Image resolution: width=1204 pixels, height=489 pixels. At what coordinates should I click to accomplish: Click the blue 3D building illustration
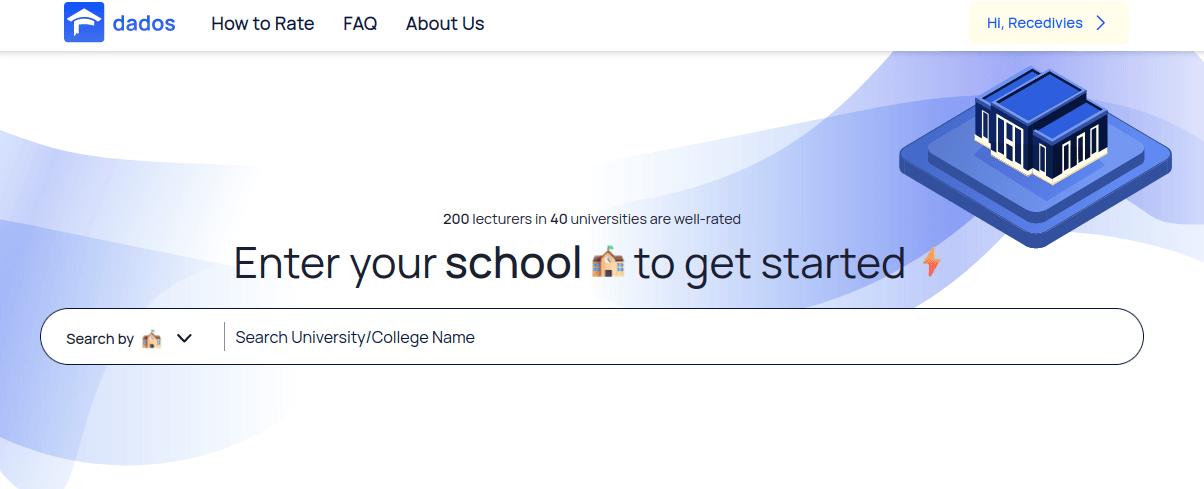click(1042, 125)
